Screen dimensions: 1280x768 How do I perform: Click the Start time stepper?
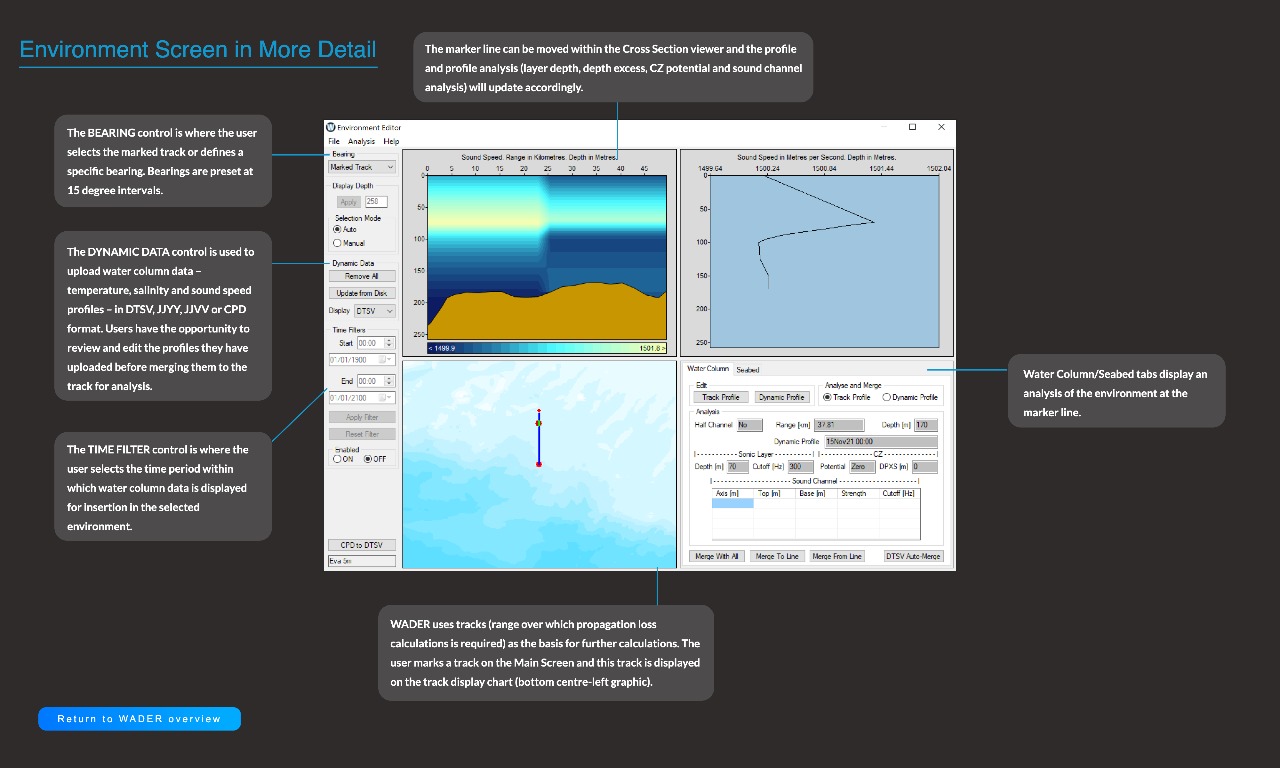click(390, 343)
